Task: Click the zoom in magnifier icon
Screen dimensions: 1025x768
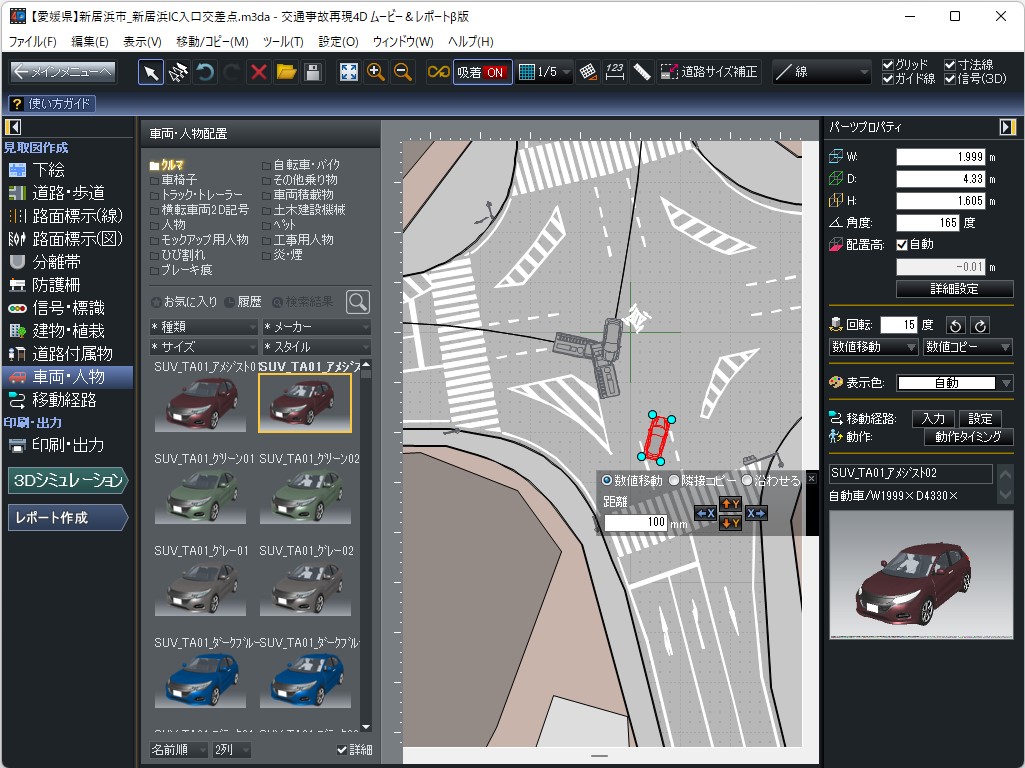Action: (374, 71)
